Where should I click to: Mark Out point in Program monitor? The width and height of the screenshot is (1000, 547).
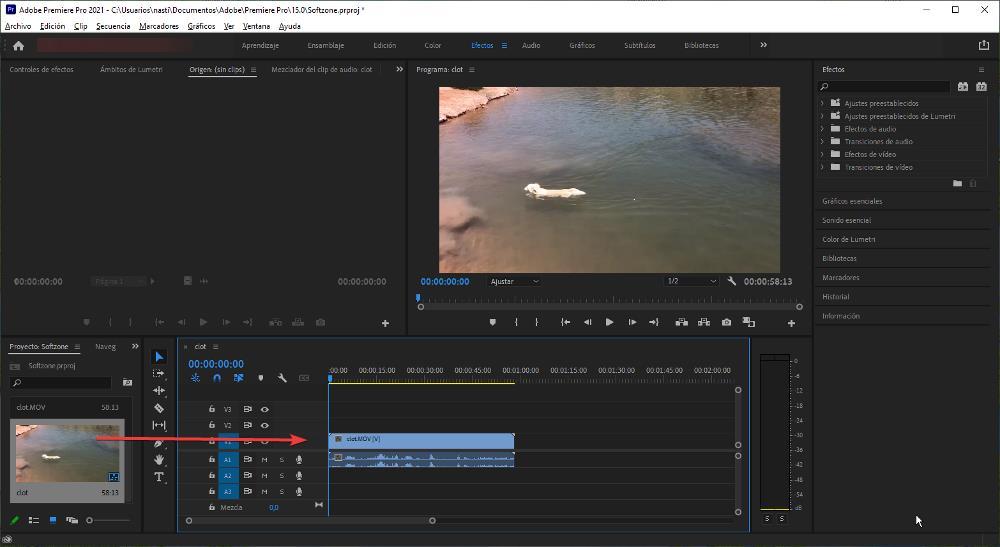point(536,323)
